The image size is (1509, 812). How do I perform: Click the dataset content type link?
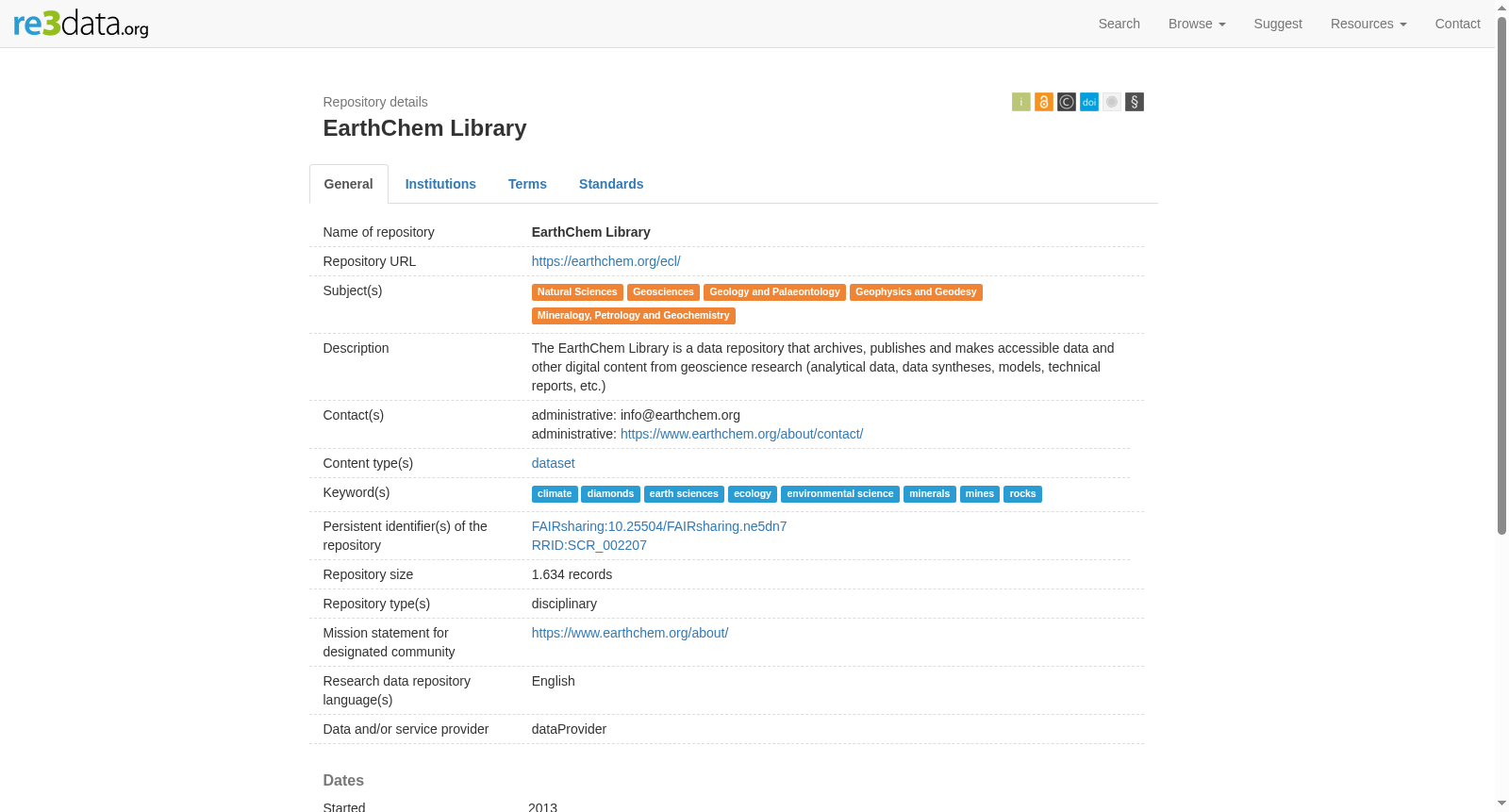point(553,463)
